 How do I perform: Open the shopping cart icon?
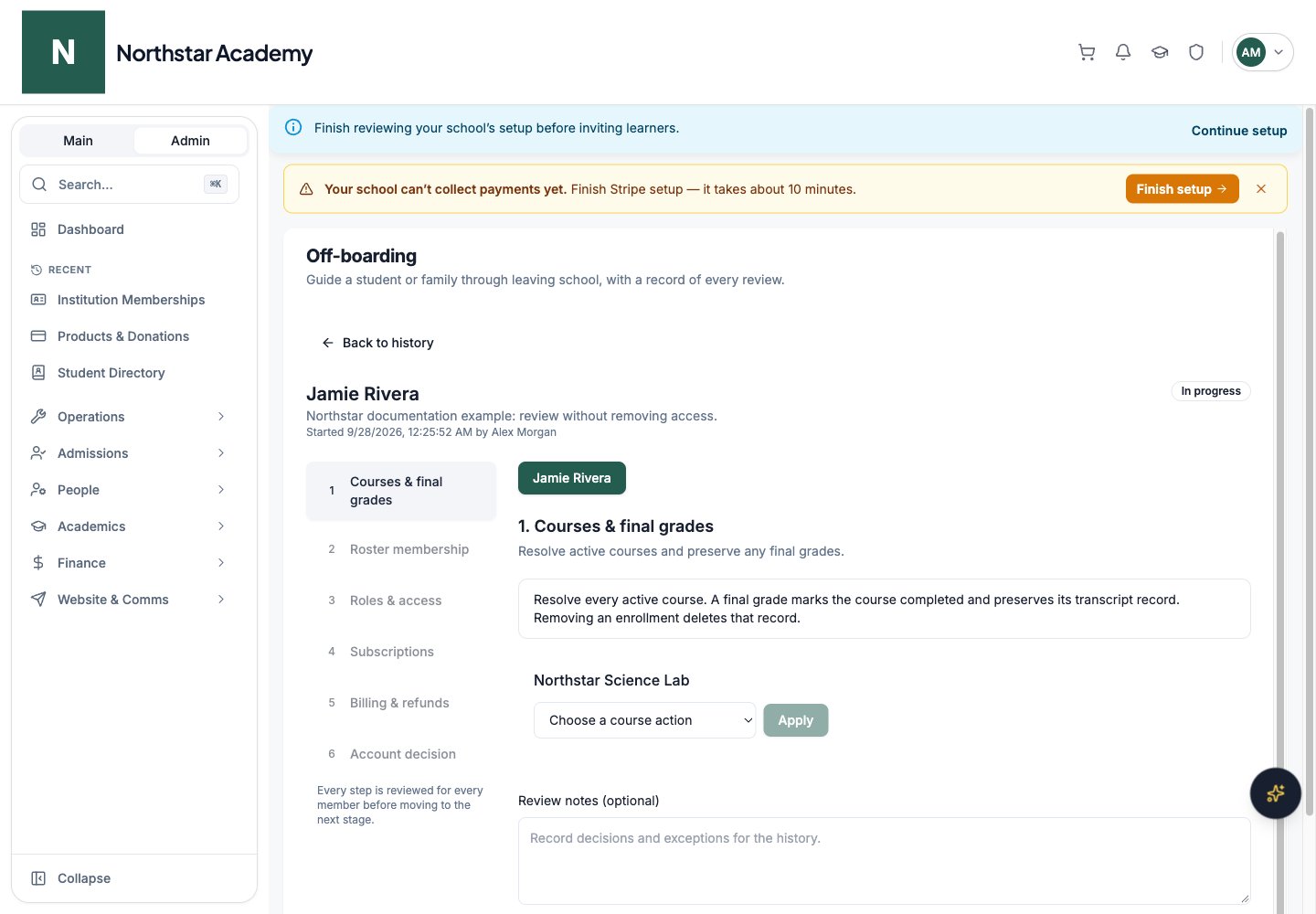tap(1087, 52)
